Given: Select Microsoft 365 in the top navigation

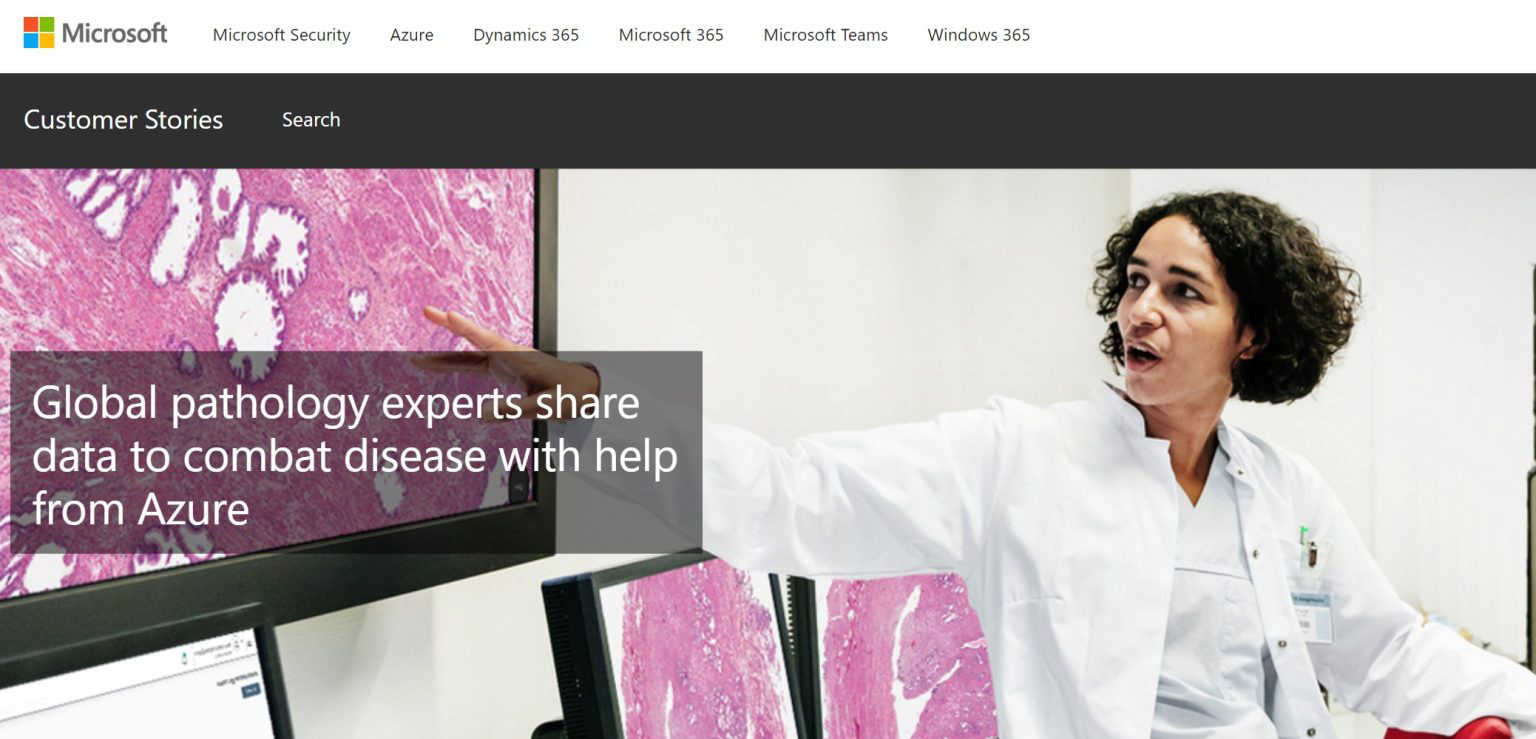Looking at the screenshot, I should [671, 35].
